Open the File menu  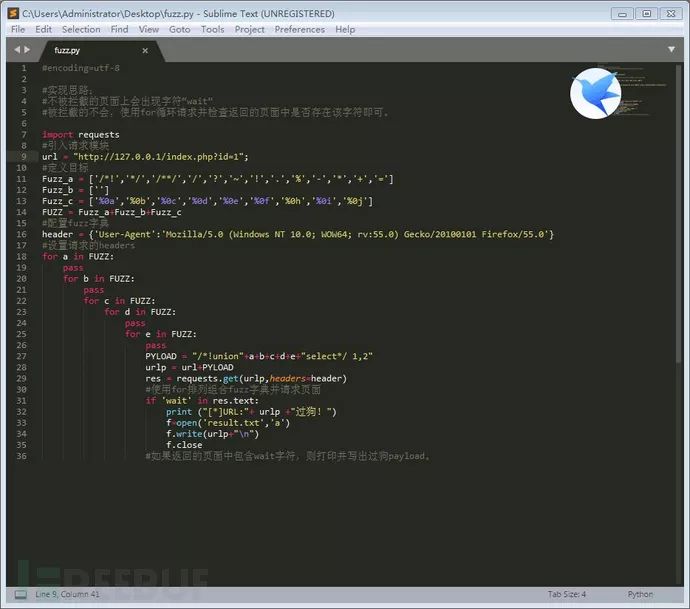pos(18,29)
